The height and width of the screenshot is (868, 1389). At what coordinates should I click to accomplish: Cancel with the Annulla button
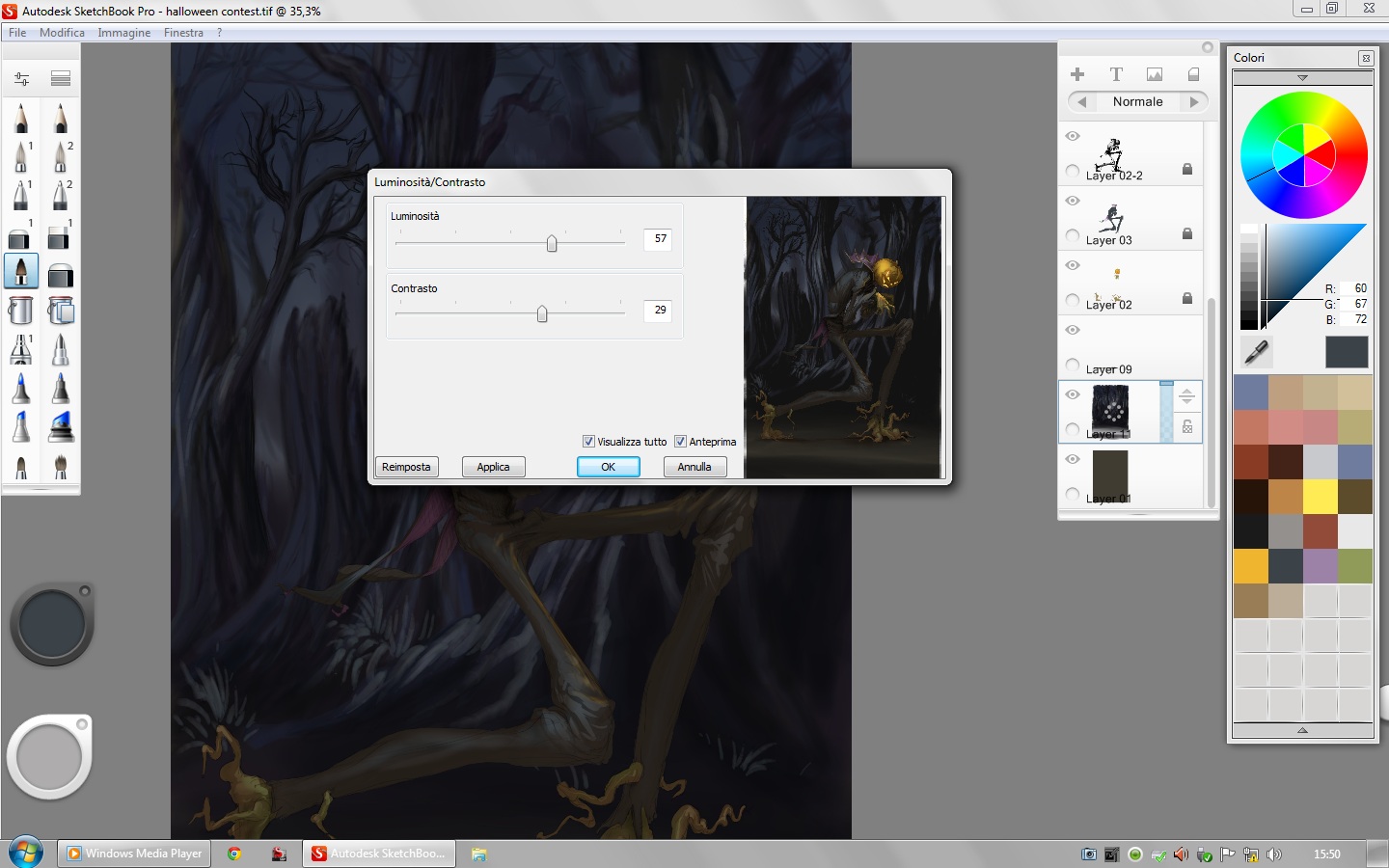pyautogui.click(x=694, y=467)
